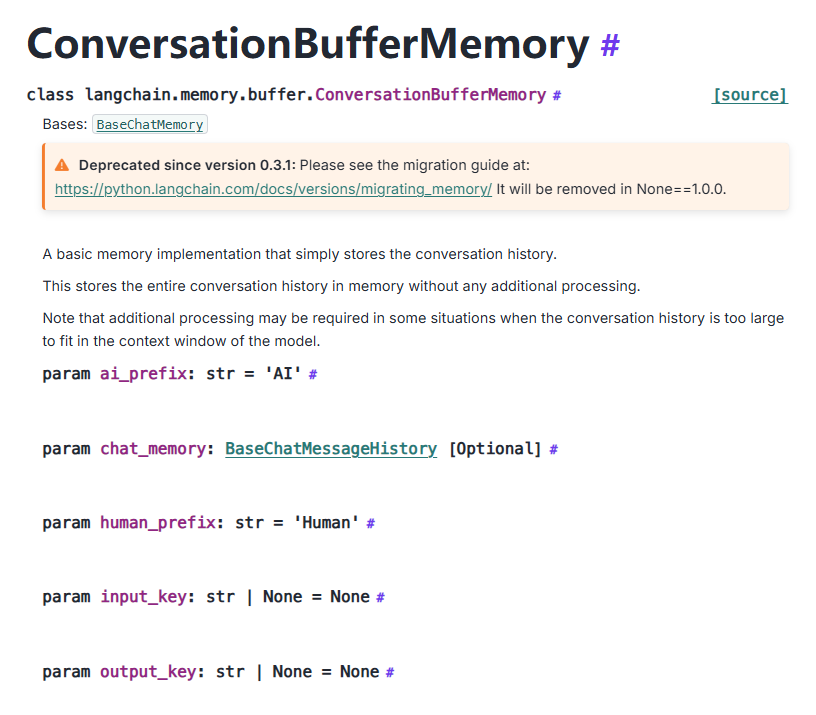The width and height of the screenshot is (816, 715).
Task: Click the permalink hash after the class signature
Action: [557, 95]
